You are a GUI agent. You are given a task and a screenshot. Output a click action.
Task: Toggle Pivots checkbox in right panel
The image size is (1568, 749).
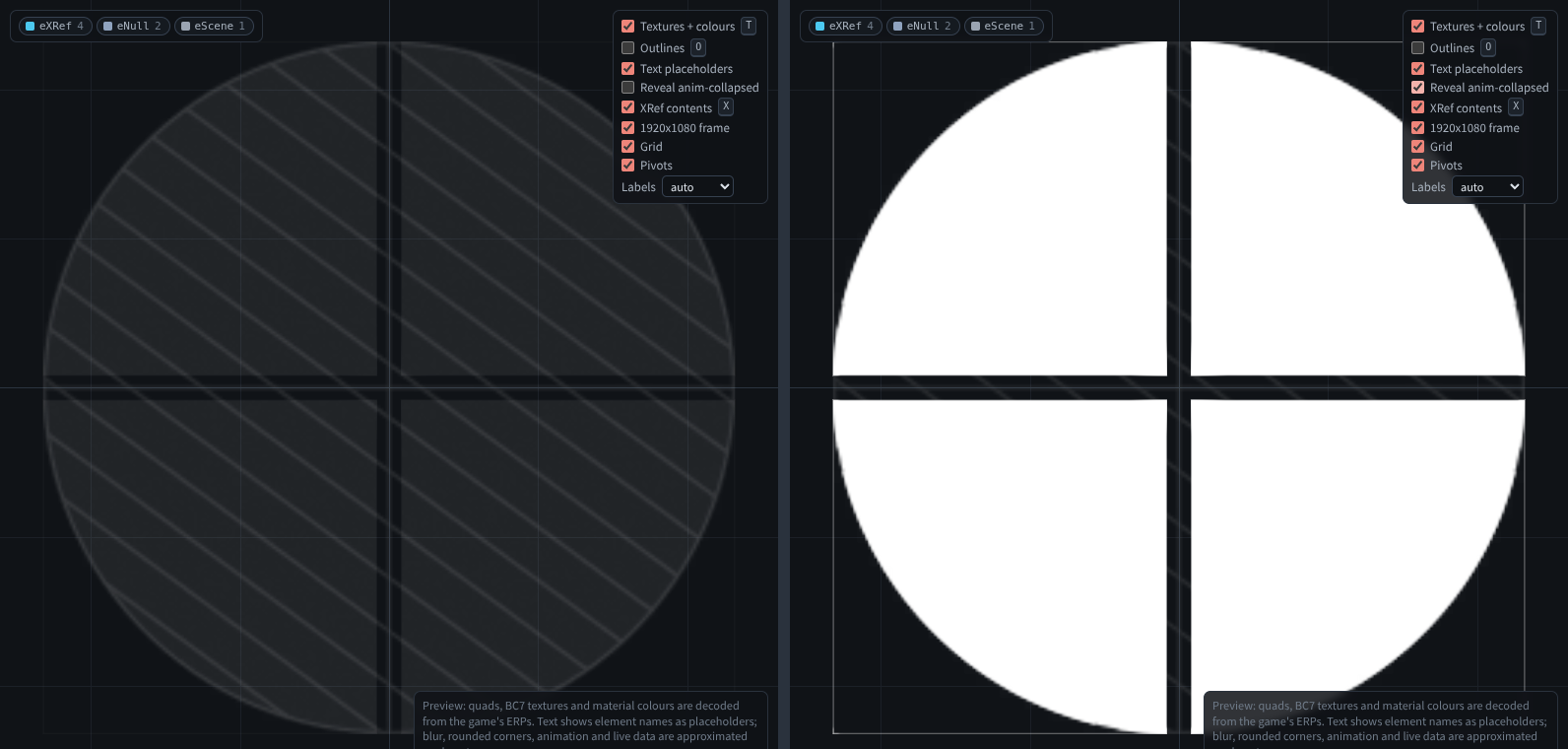click(1417, 166)
